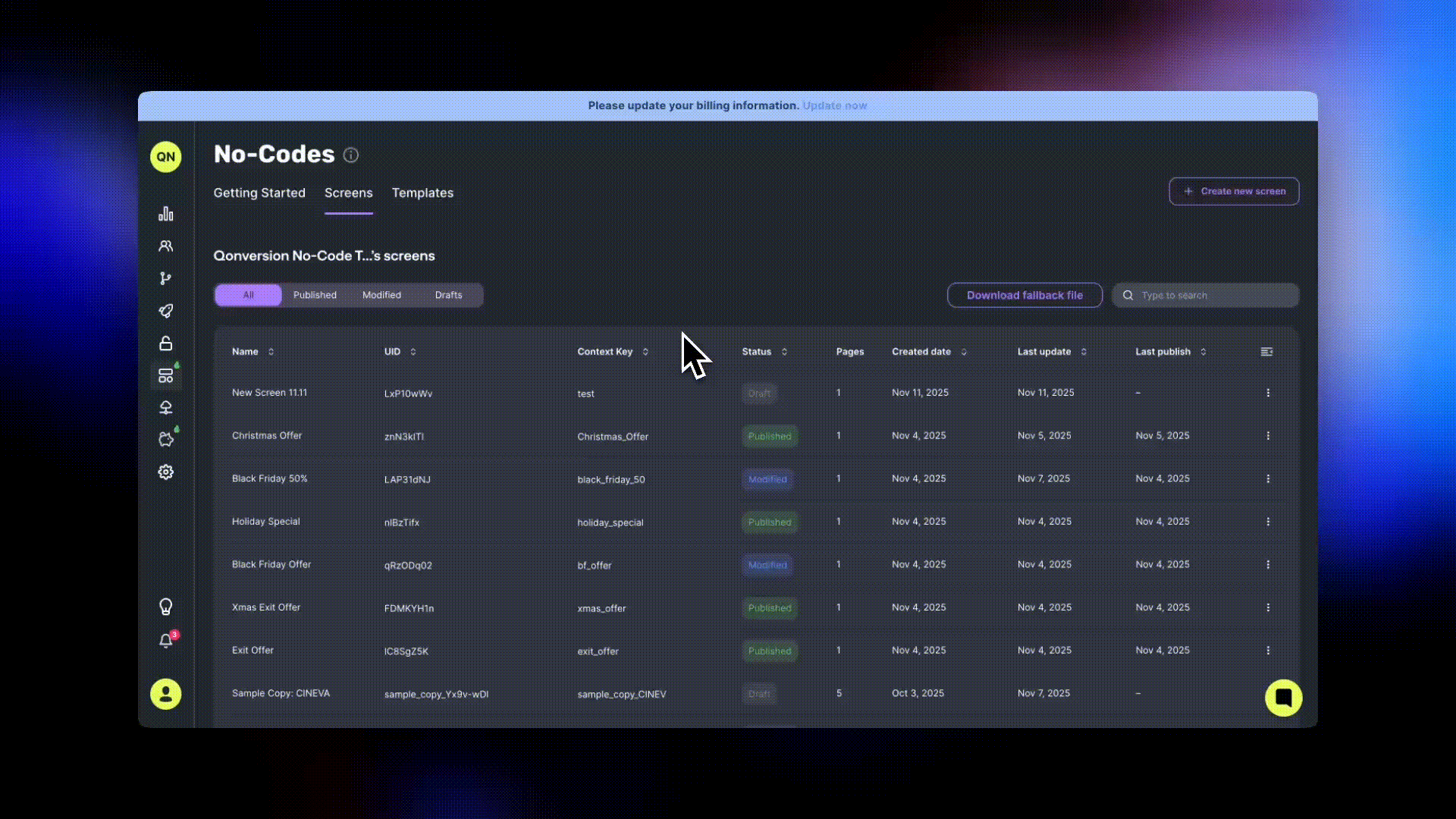Select the Modified filter

pyautogui.click(x=381, y=295)
